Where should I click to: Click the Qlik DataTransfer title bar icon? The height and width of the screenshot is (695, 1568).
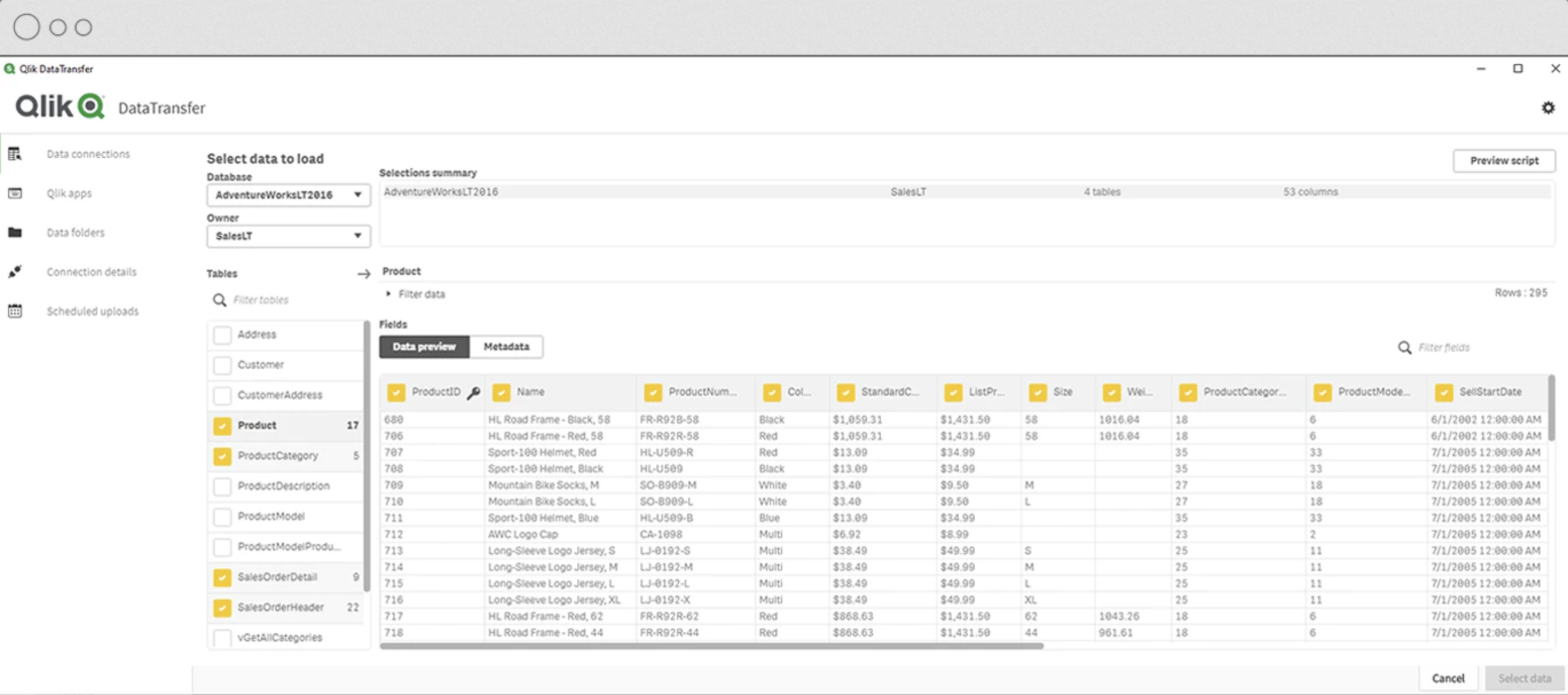(x=9, y=69)
